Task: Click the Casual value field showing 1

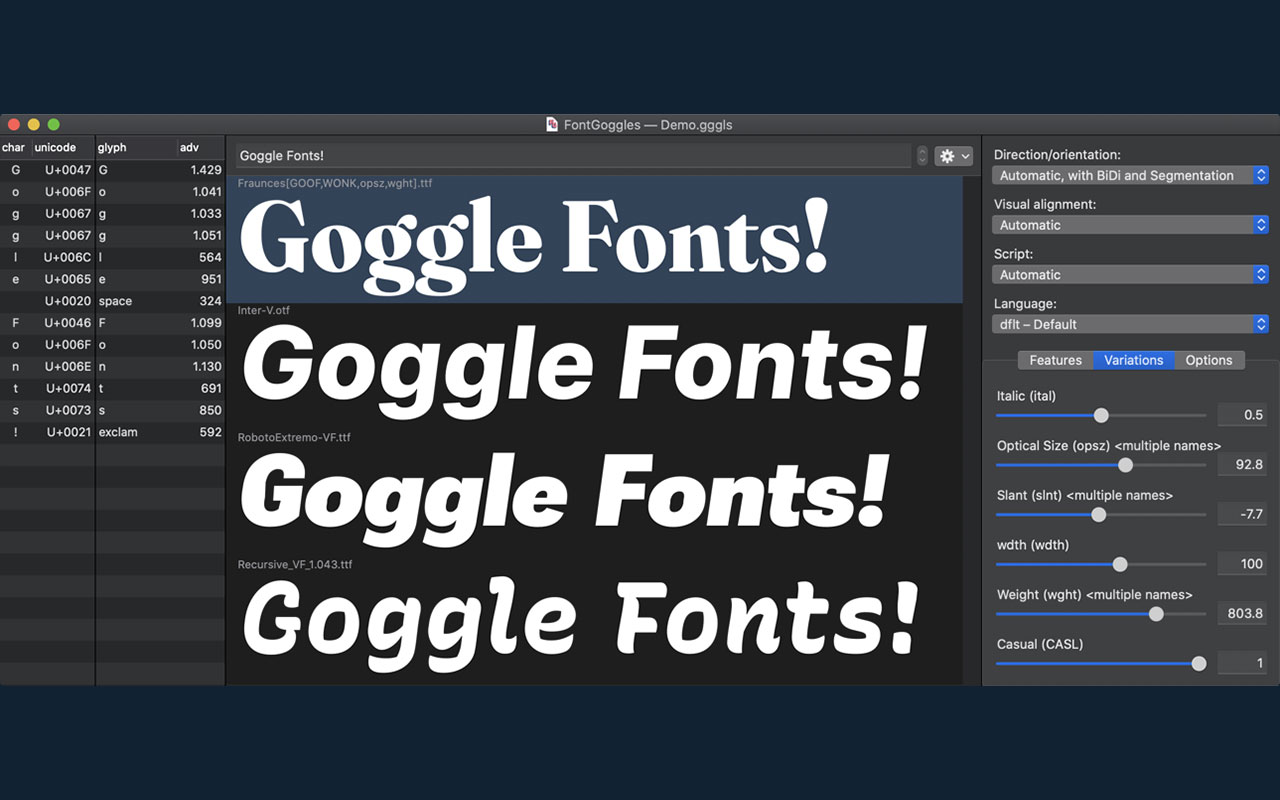Action: 1242,663
